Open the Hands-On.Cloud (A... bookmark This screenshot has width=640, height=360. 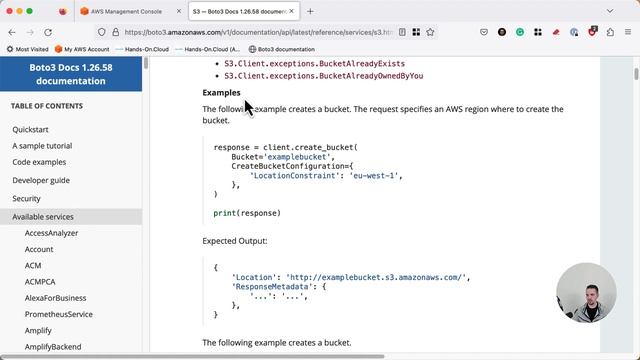pos(208,49)
